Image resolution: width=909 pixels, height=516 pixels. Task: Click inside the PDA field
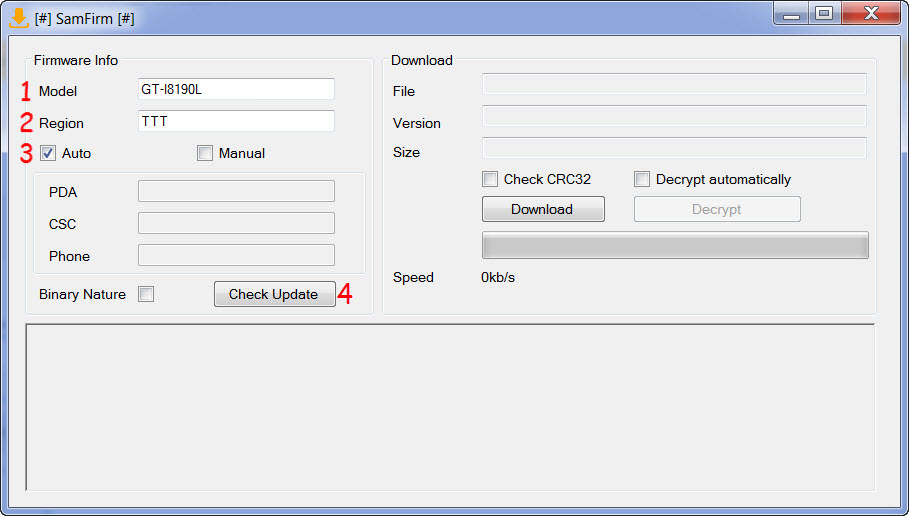pyautogui.click(x=236, y=191)
